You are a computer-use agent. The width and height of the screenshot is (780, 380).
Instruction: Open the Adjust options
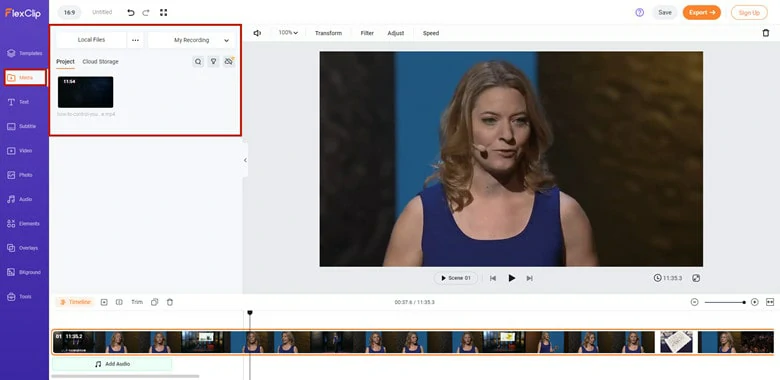click(396, 33)
